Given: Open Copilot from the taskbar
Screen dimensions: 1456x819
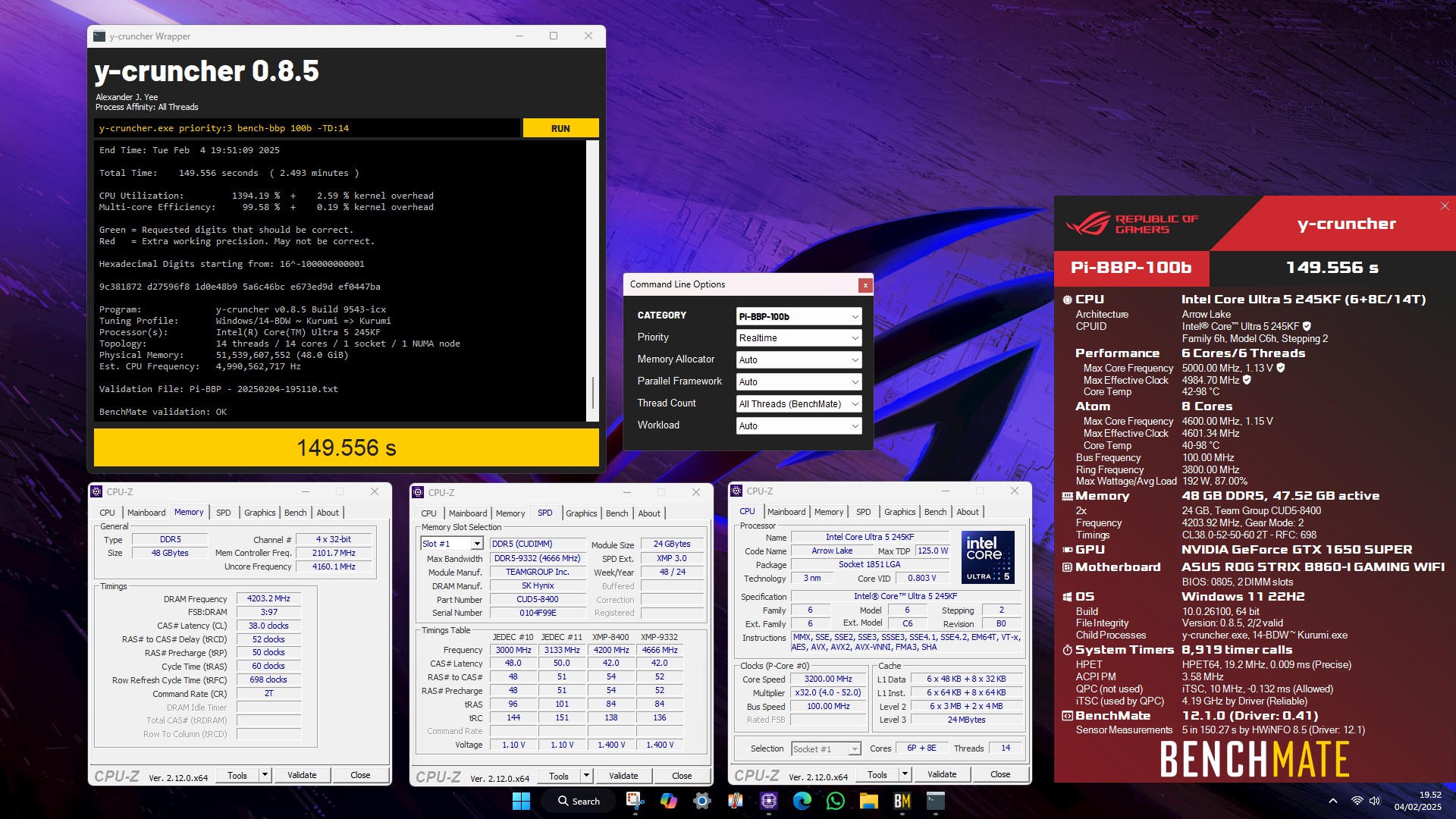Looking at the screenshot, I should click(668, 801).
